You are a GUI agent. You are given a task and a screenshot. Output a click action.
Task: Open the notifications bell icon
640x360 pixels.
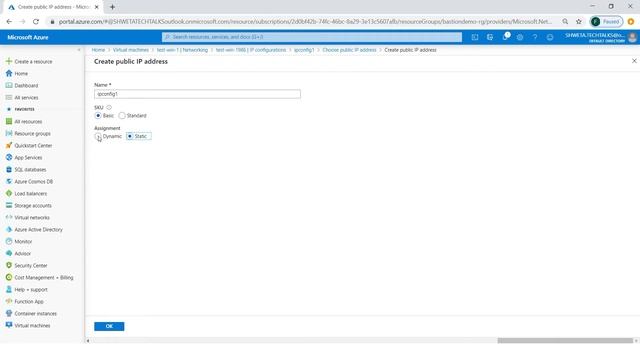(505, 37)
